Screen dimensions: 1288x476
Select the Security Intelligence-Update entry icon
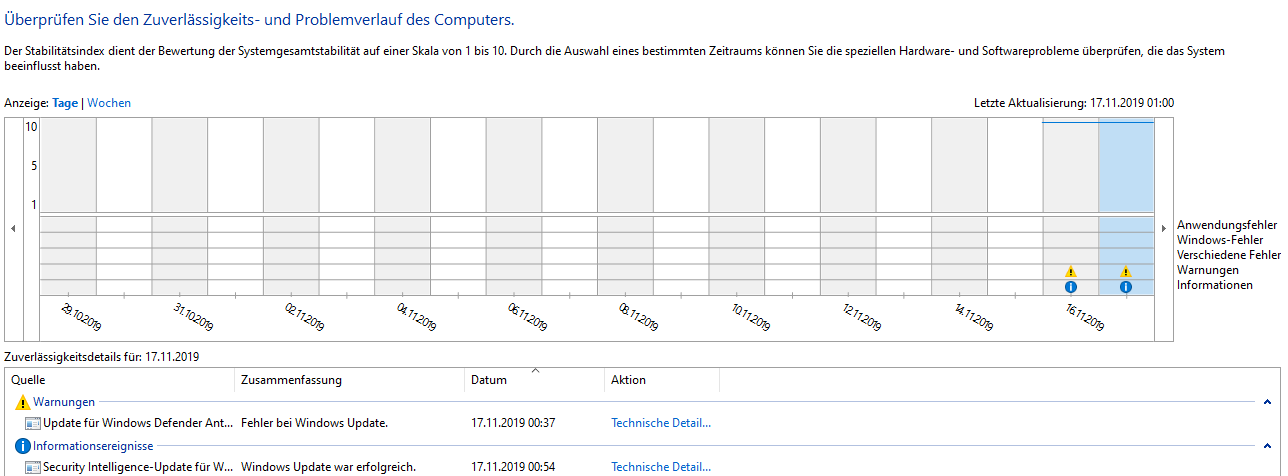[33, 467]
